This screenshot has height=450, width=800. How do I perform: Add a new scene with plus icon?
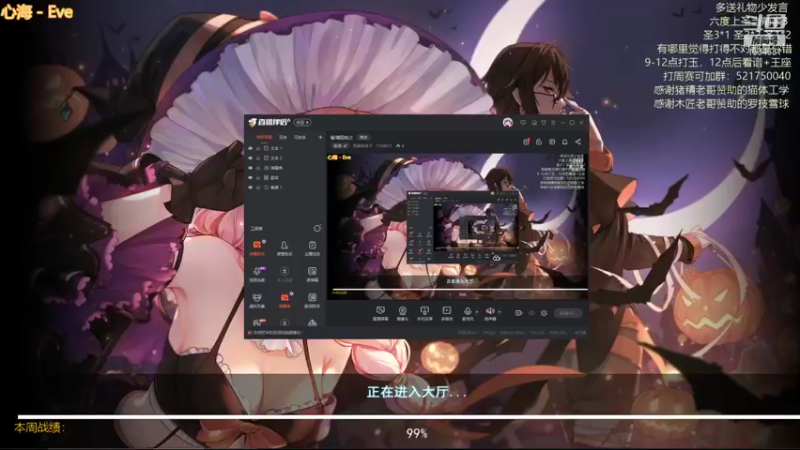tap(320, 137)
